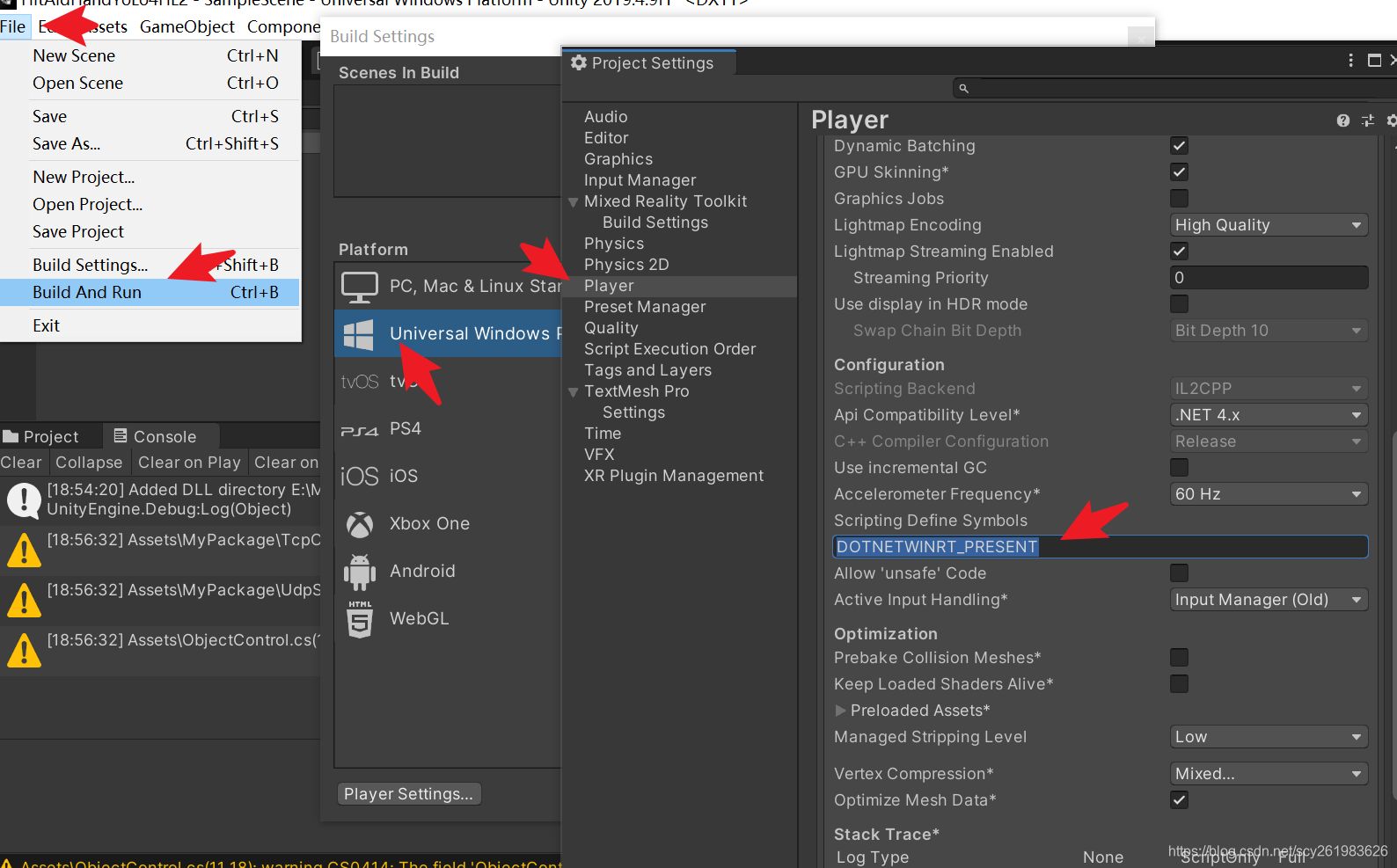The height and width of the screenshot is (868, 1397).
Task: Toggle the Console Clear on Play button
Action: 189,463
